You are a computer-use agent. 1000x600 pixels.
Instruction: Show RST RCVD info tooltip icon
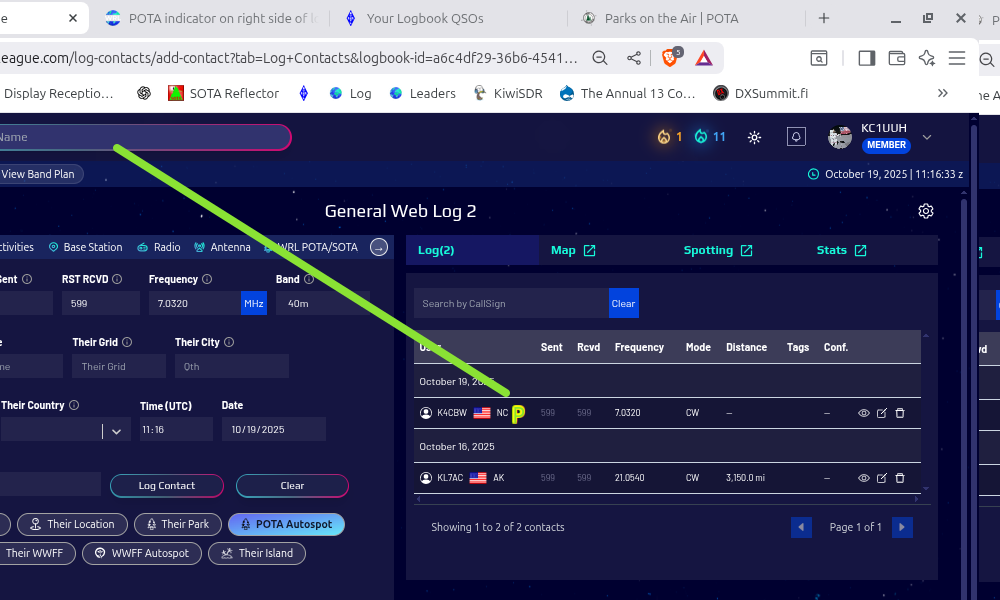pos(117,279)
